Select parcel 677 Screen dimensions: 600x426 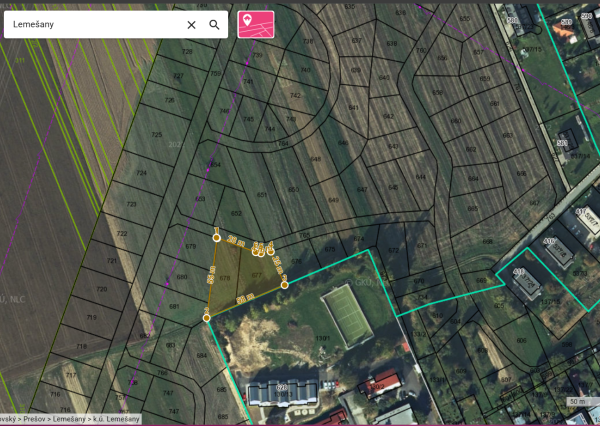pos(257,275)
